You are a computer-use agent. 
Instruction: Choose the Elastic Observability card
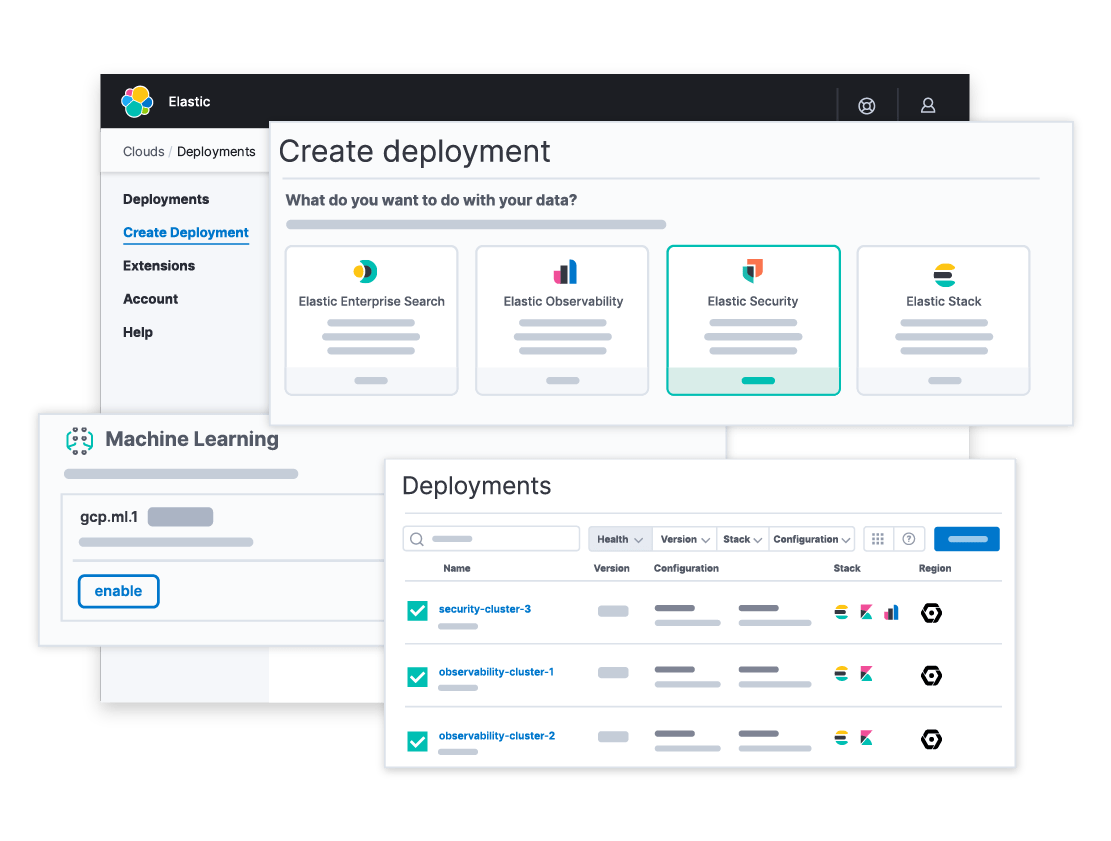click(562, 320)
